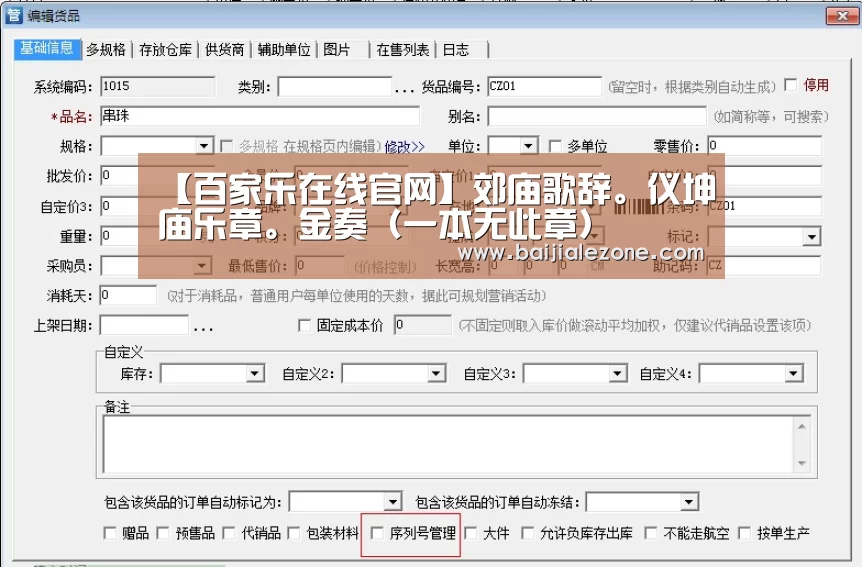Switch to 日志 tab
862x567 pixels.
[x=456, y=49]
